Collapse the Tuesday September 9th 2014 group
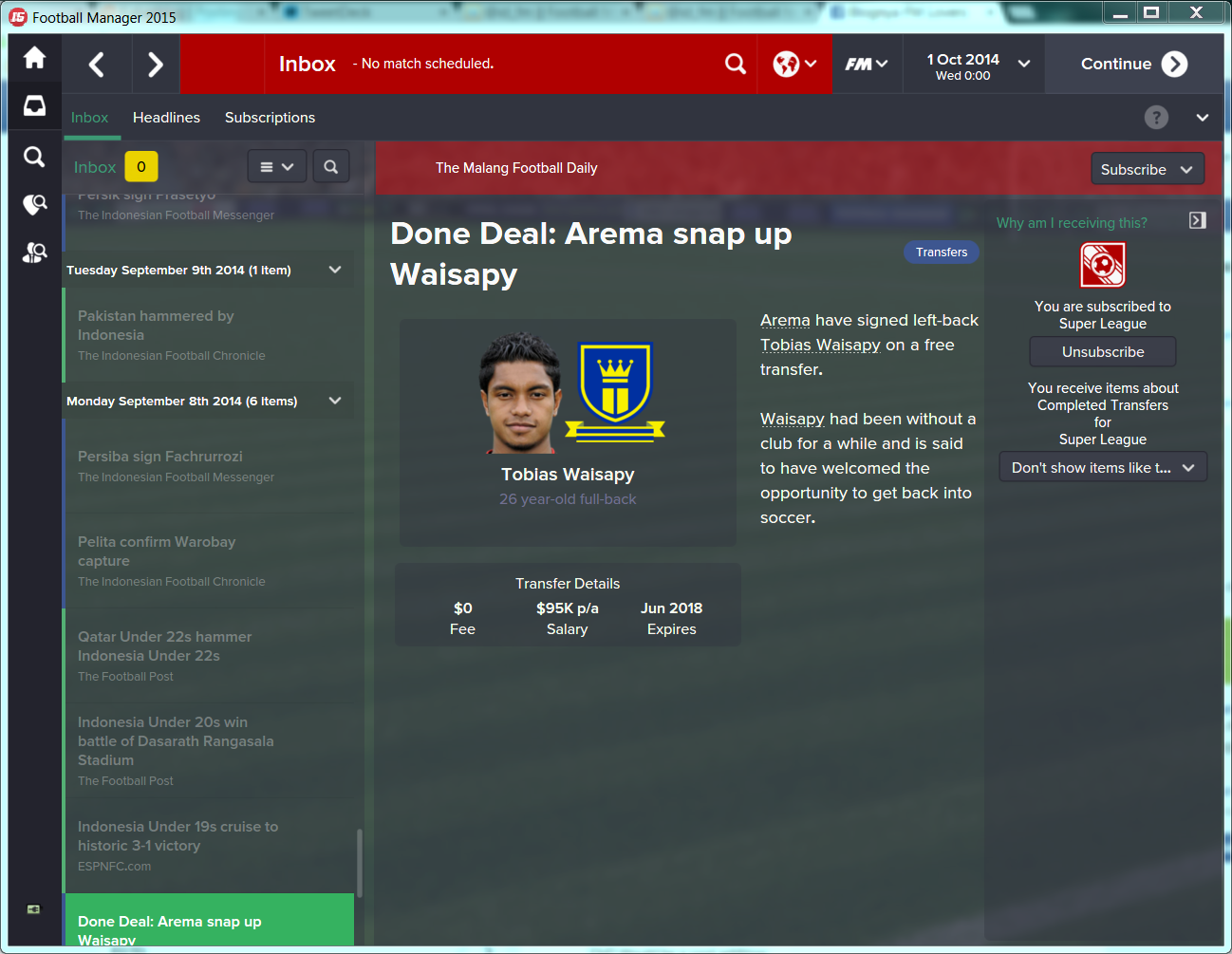Viewport: 1232px width, 954px height. pos(335,270)
